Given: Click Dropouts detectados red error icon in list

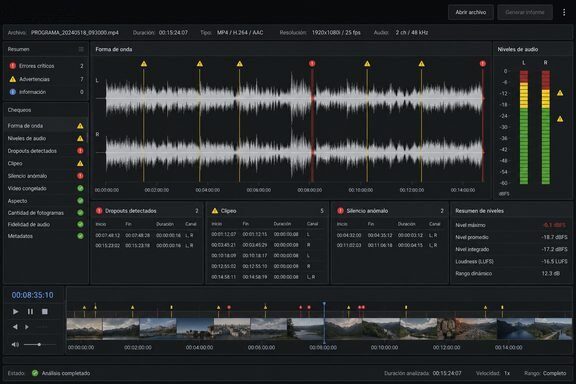Looking at the screenshot, I should point(80,151).
